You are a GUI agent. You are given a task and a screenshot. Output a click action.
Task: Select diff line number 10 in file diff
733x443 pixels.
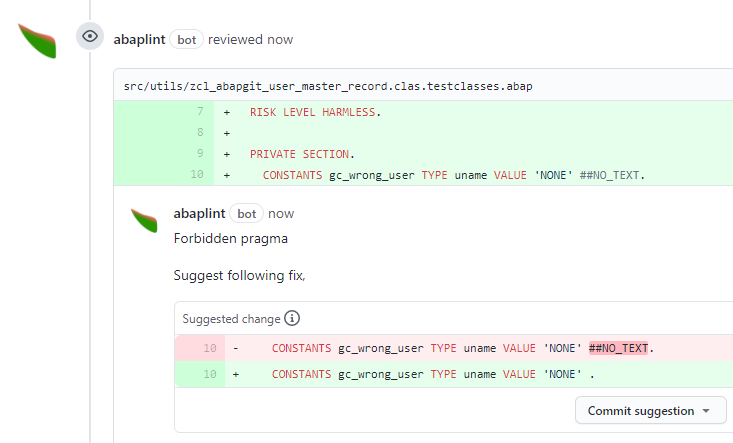(x=197, y=174)
